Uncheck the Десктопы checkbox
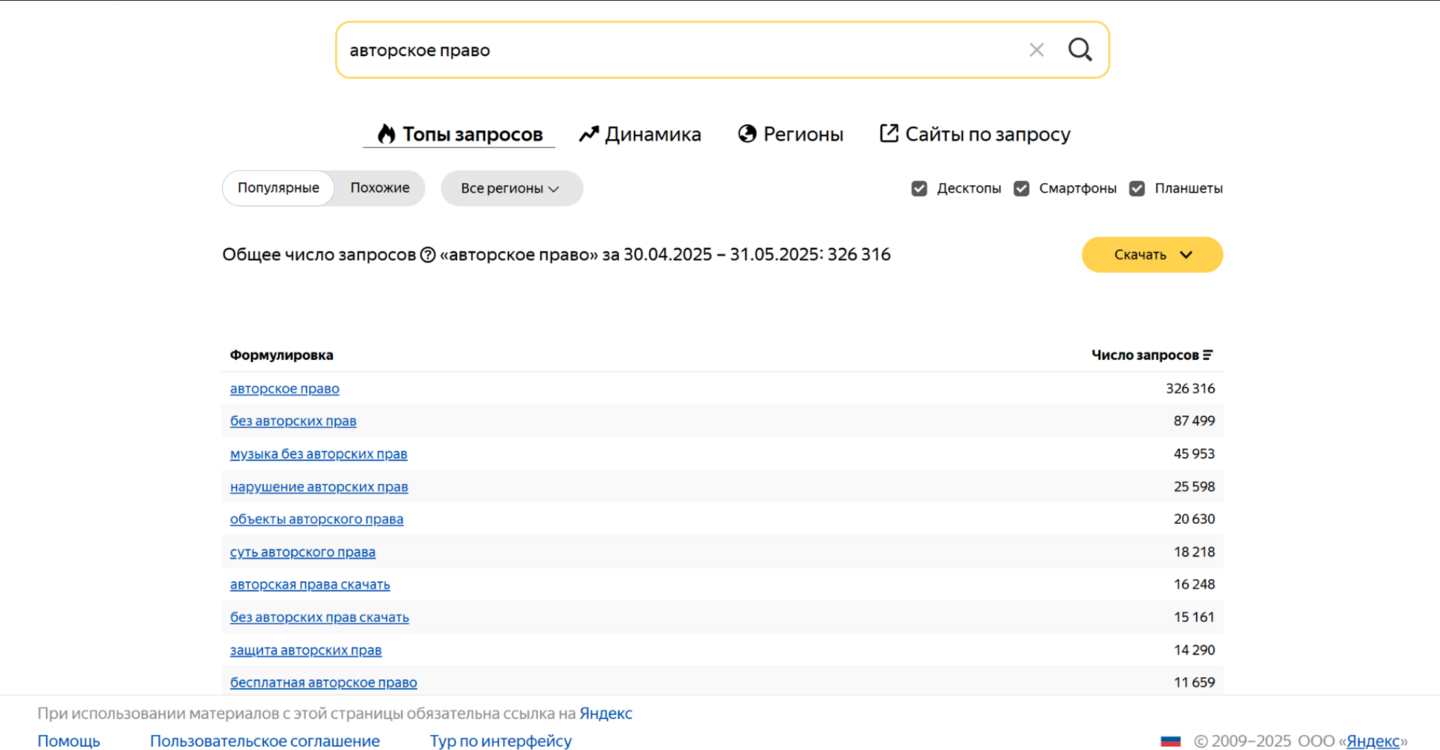This screenshot has width=1440, height=750. [919, 188]
